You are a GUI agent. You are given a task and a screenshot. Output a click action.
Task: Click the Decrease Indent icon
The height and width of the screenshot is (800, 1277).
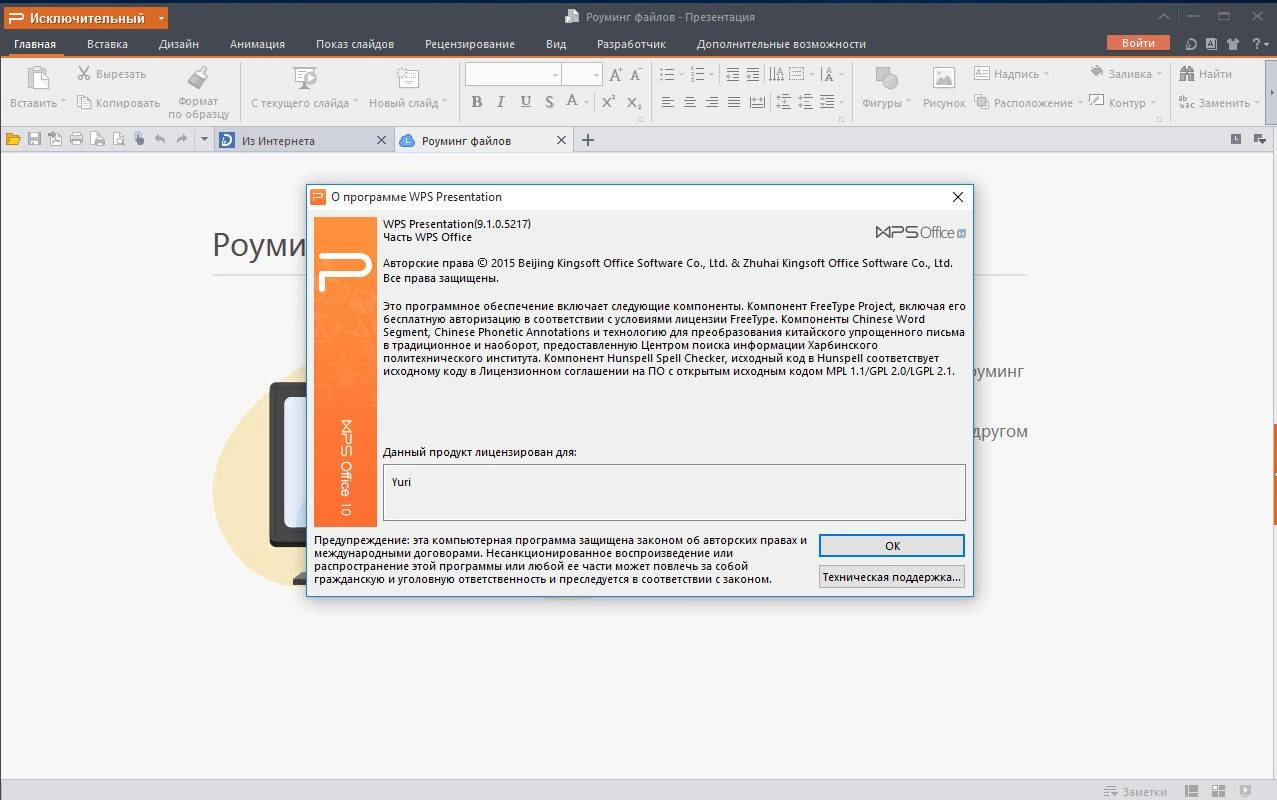coord(733,74)
